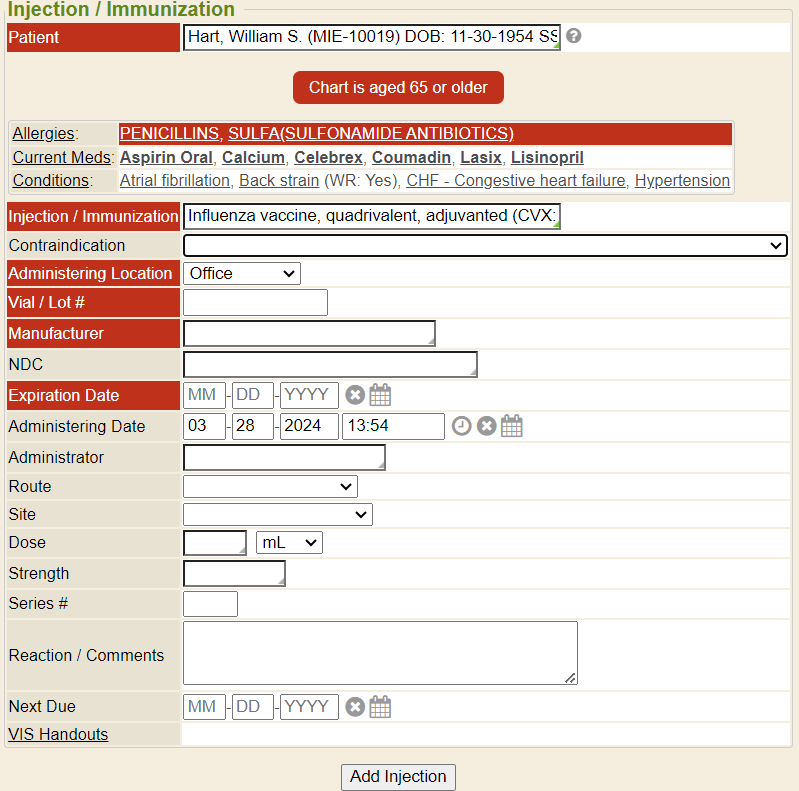Image resolution: width=799 pixels, height=791 pixels.
Task: Clear the Expiration Date with X icon
Action: click(355, 395)
